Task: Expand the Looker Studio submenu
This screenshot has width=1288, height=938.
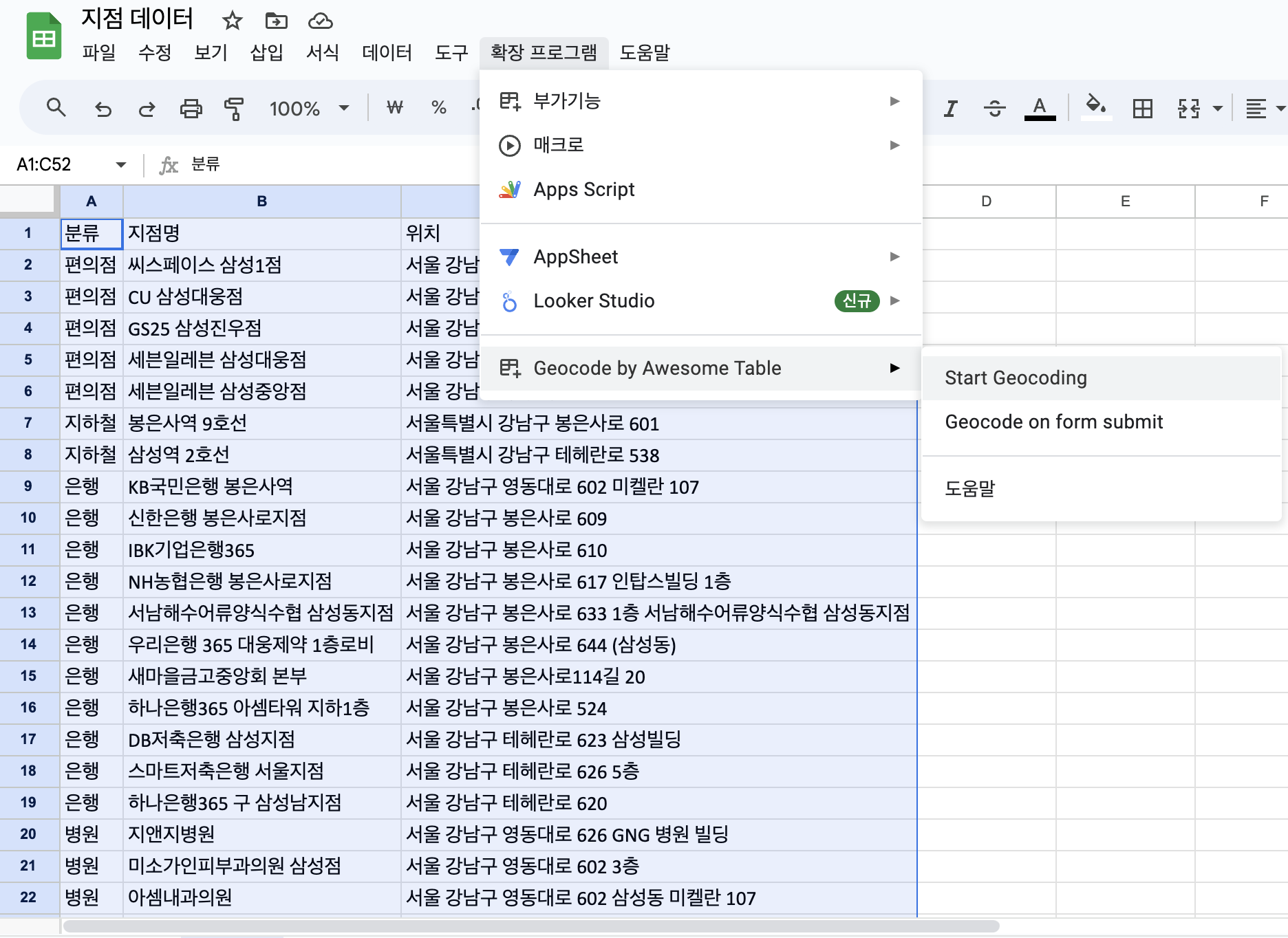Action: [x=700, y=301]
